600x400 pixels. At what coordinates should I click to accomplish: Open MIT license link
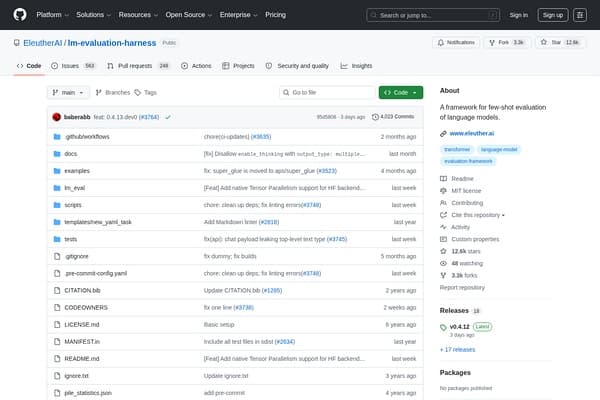(x=461, y=191)
